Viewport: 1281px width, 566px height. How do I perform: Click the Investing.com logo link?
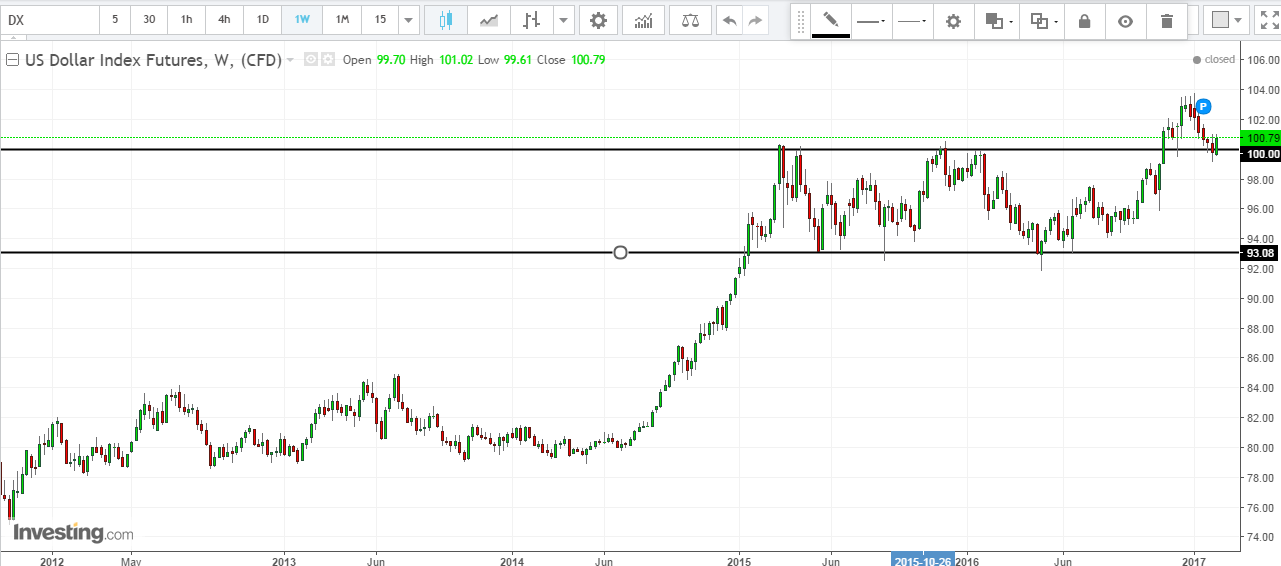point(72,532)
